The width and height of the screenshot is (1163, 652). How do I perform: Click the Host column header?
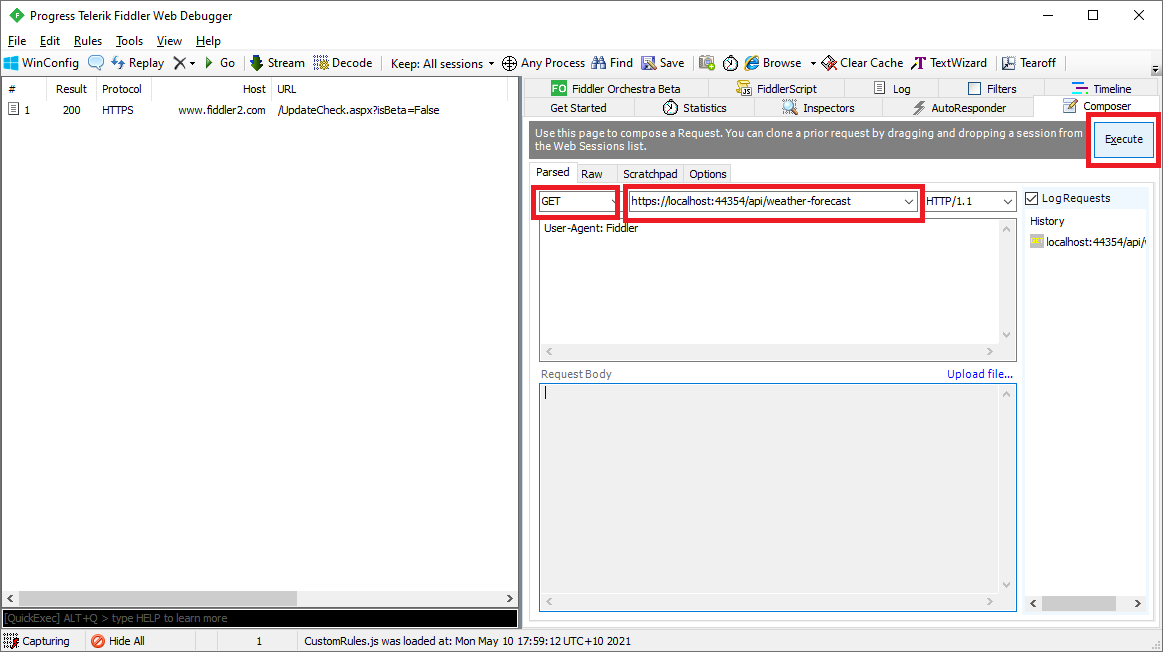211,89
